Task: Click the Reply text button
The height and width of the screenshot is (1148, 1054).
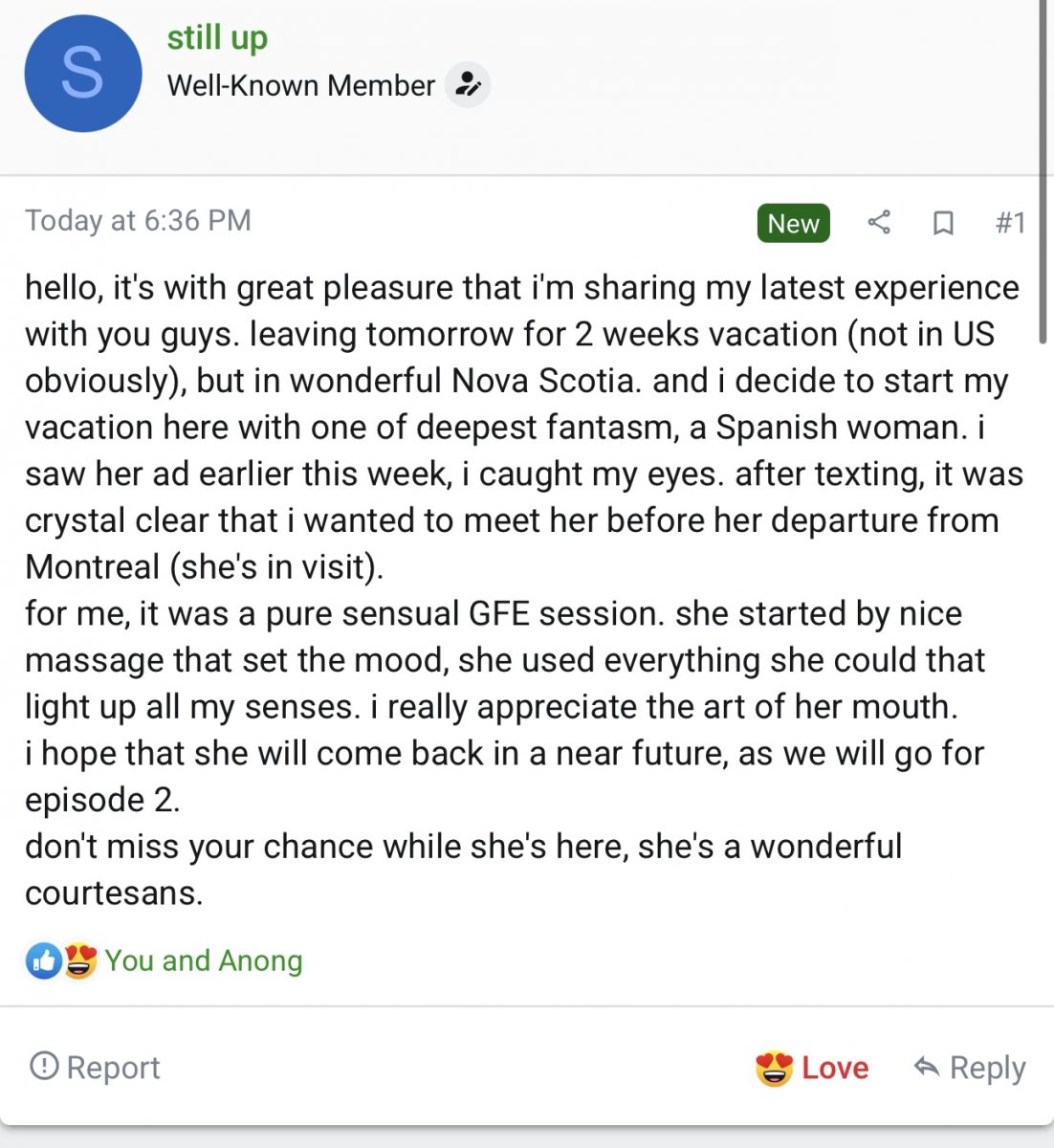Action: pyautogui.click(x=987, y=1068)
